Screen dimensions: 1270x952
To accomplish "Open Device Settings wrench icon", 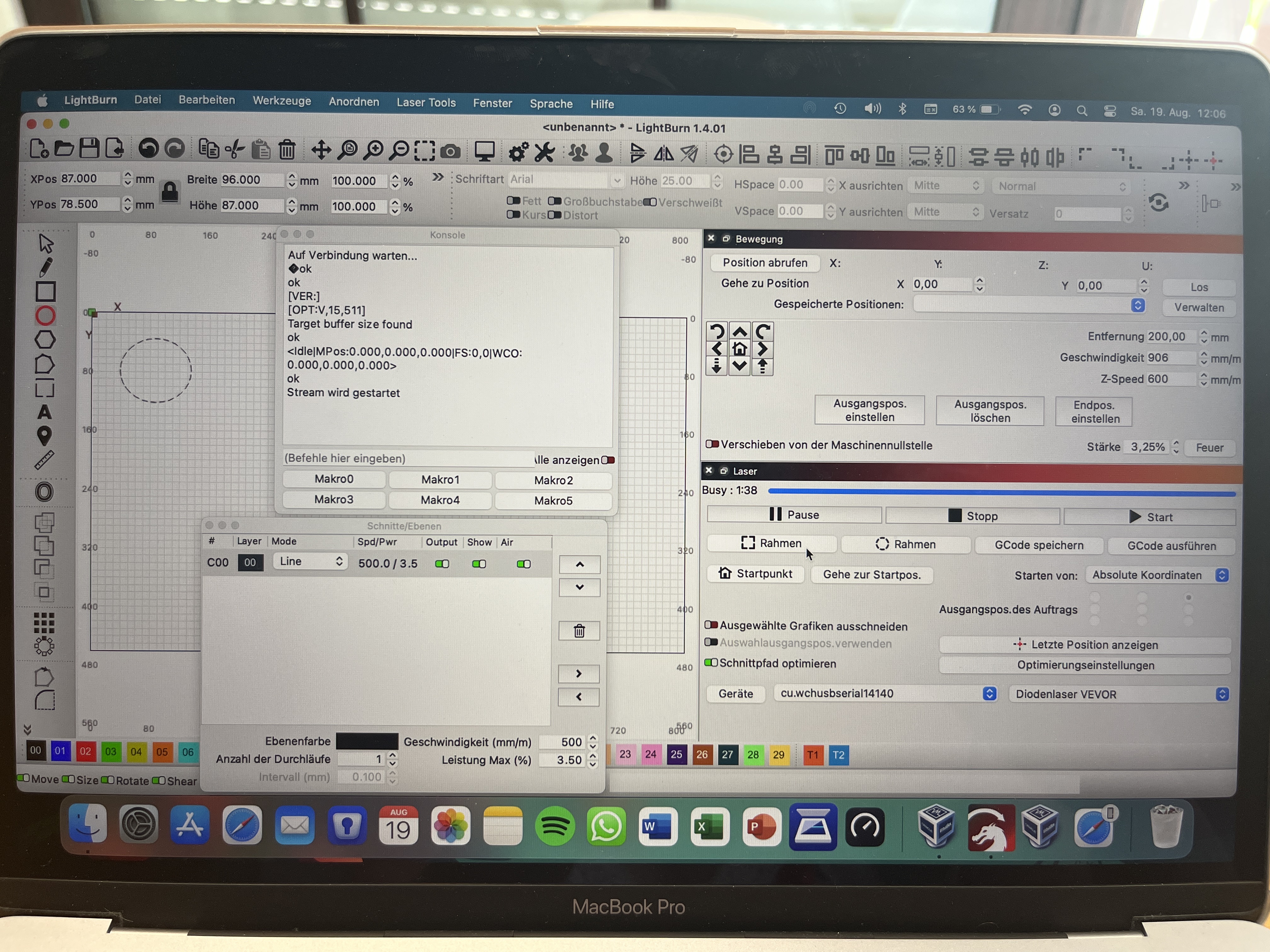I will 544,153.
